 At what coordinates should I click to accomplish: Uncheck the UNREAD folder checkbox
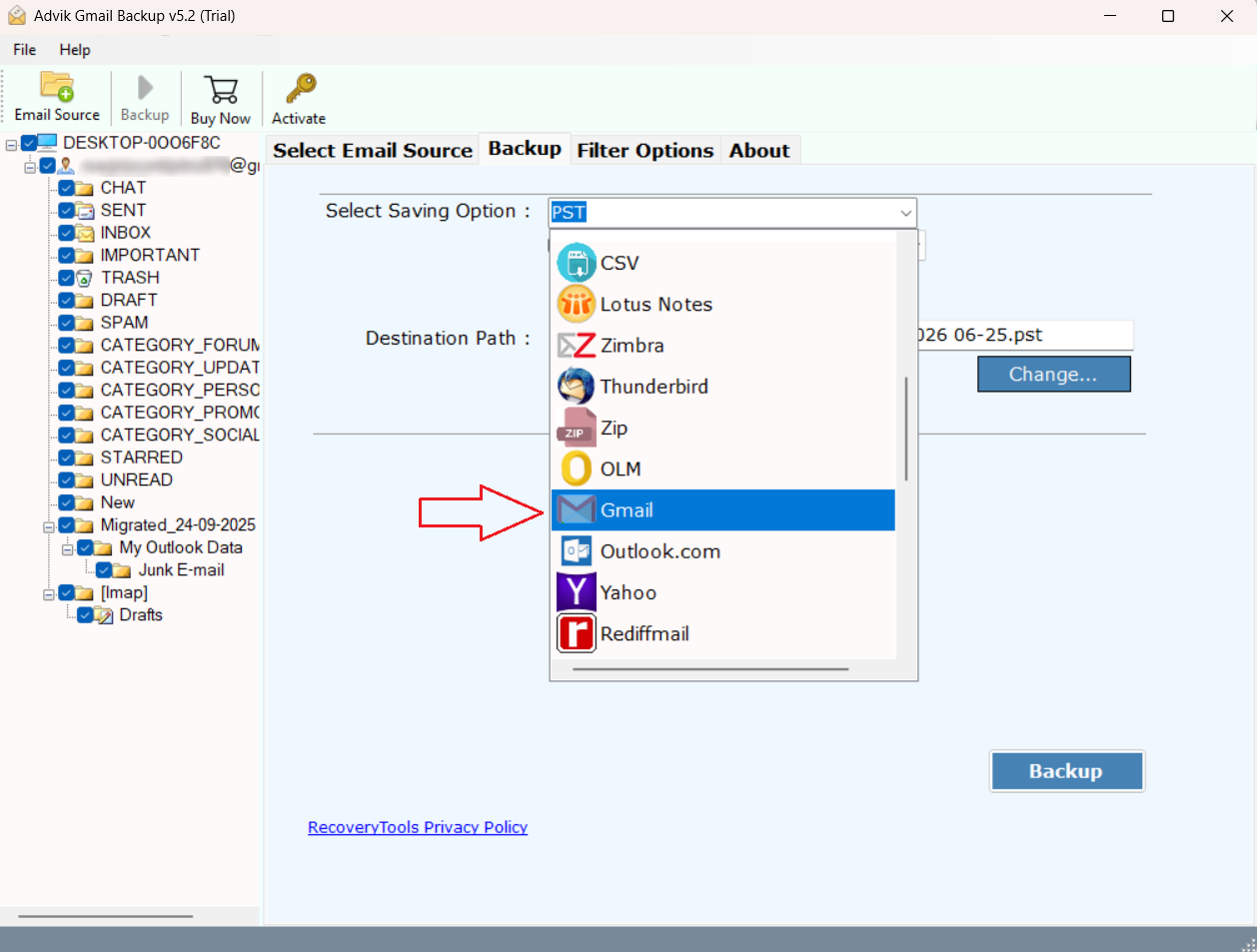coord(66,480)
